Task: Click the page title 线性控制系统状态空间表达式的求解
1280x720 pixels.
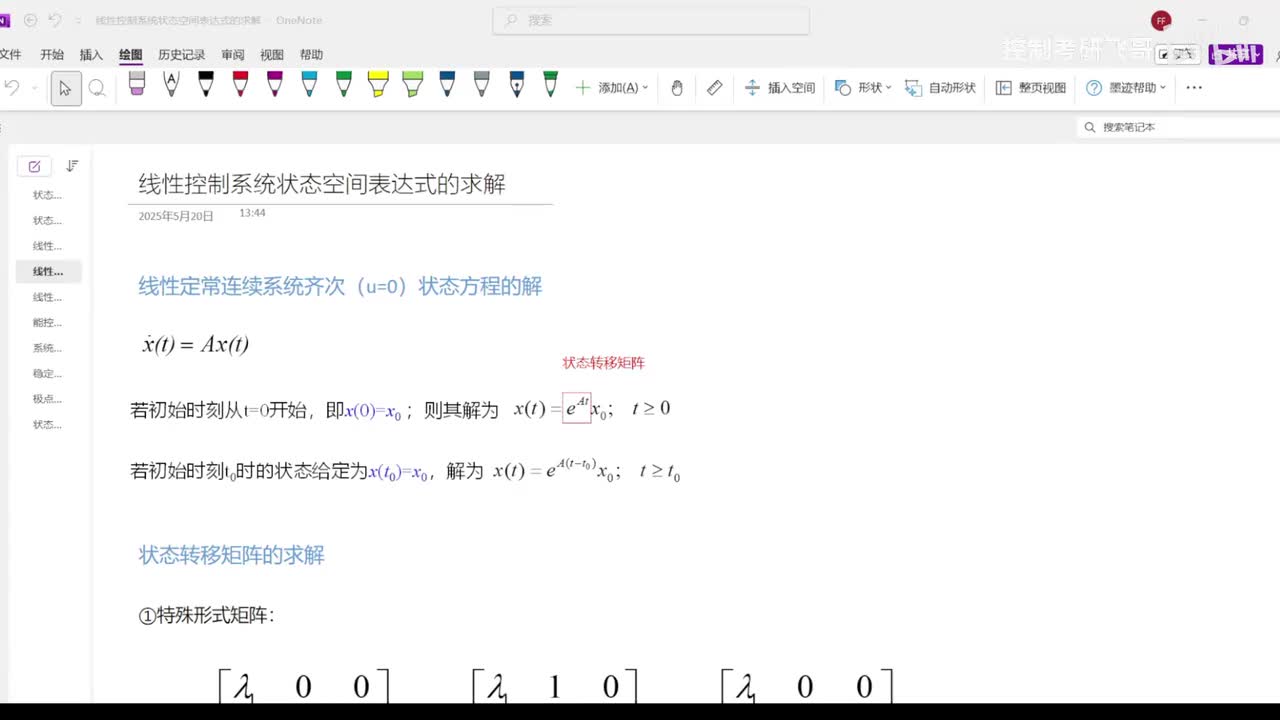Action: point(322,184)
